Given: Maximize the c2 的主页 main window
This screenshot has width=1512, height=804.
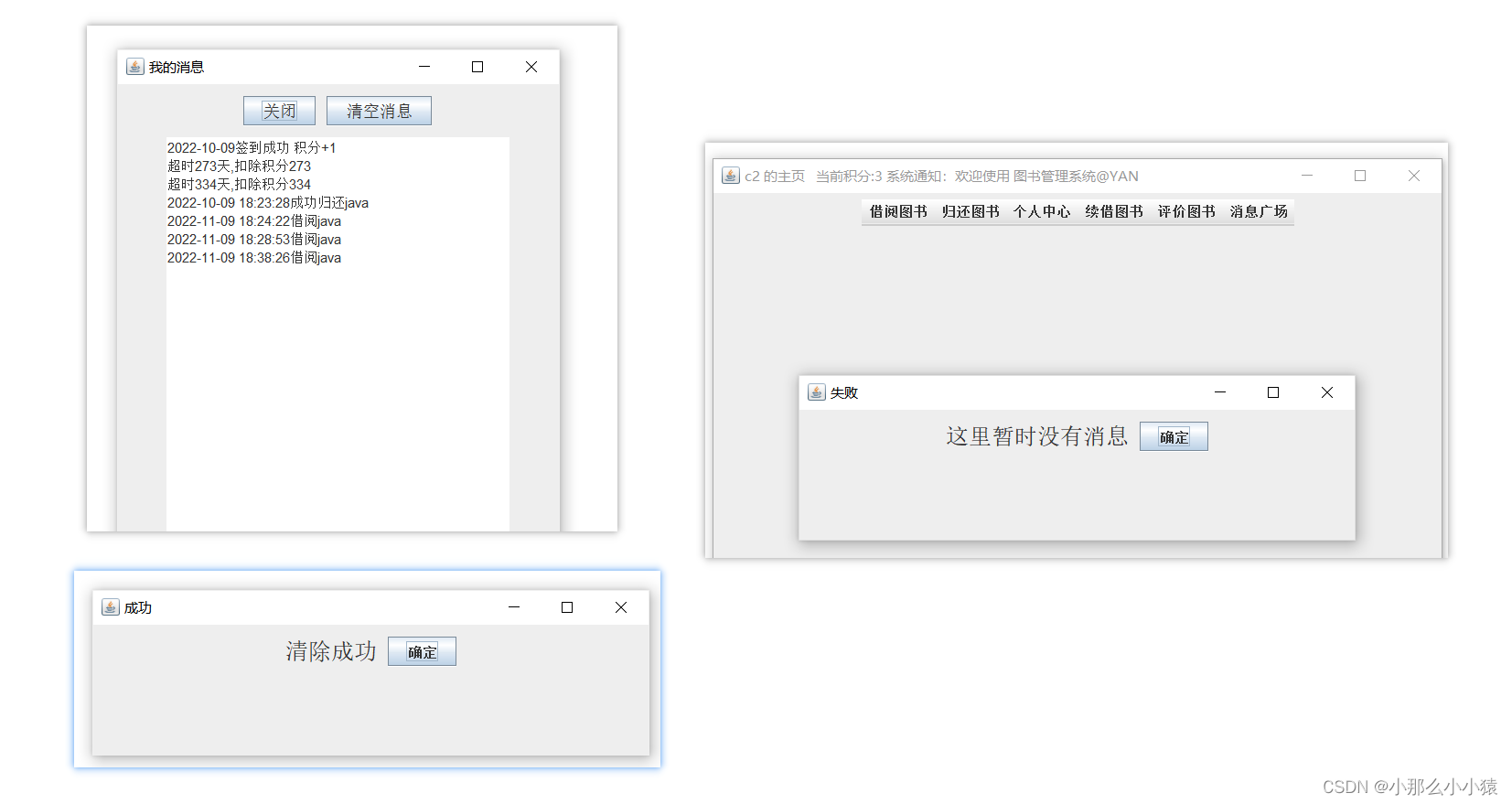Looking at the screenshot, I should [x=1360, y=176].
